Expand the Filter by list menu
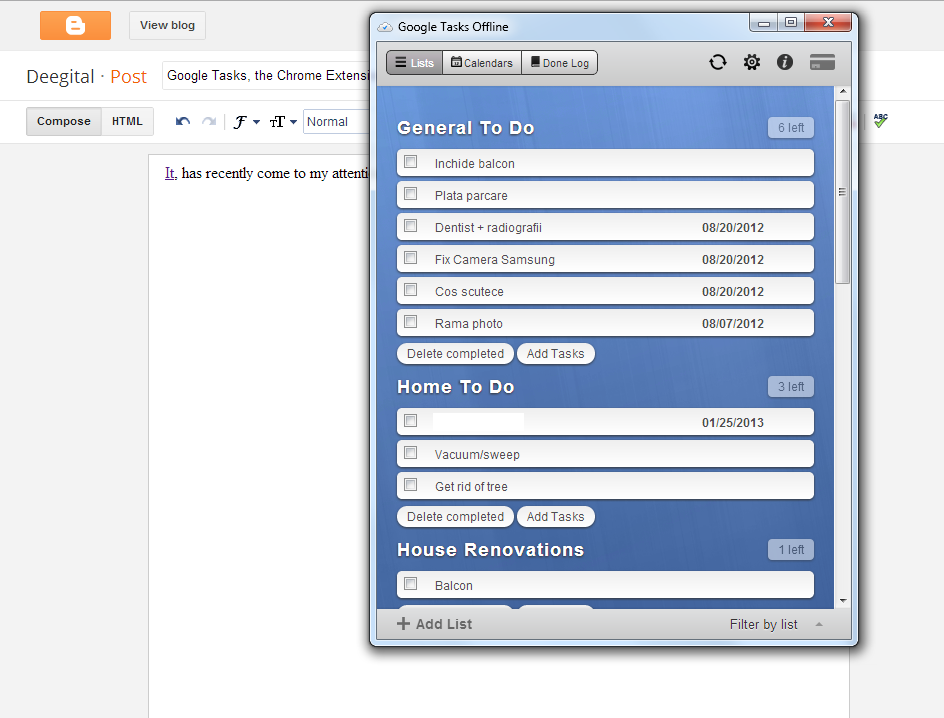The image size is (944, 718). 776,625
